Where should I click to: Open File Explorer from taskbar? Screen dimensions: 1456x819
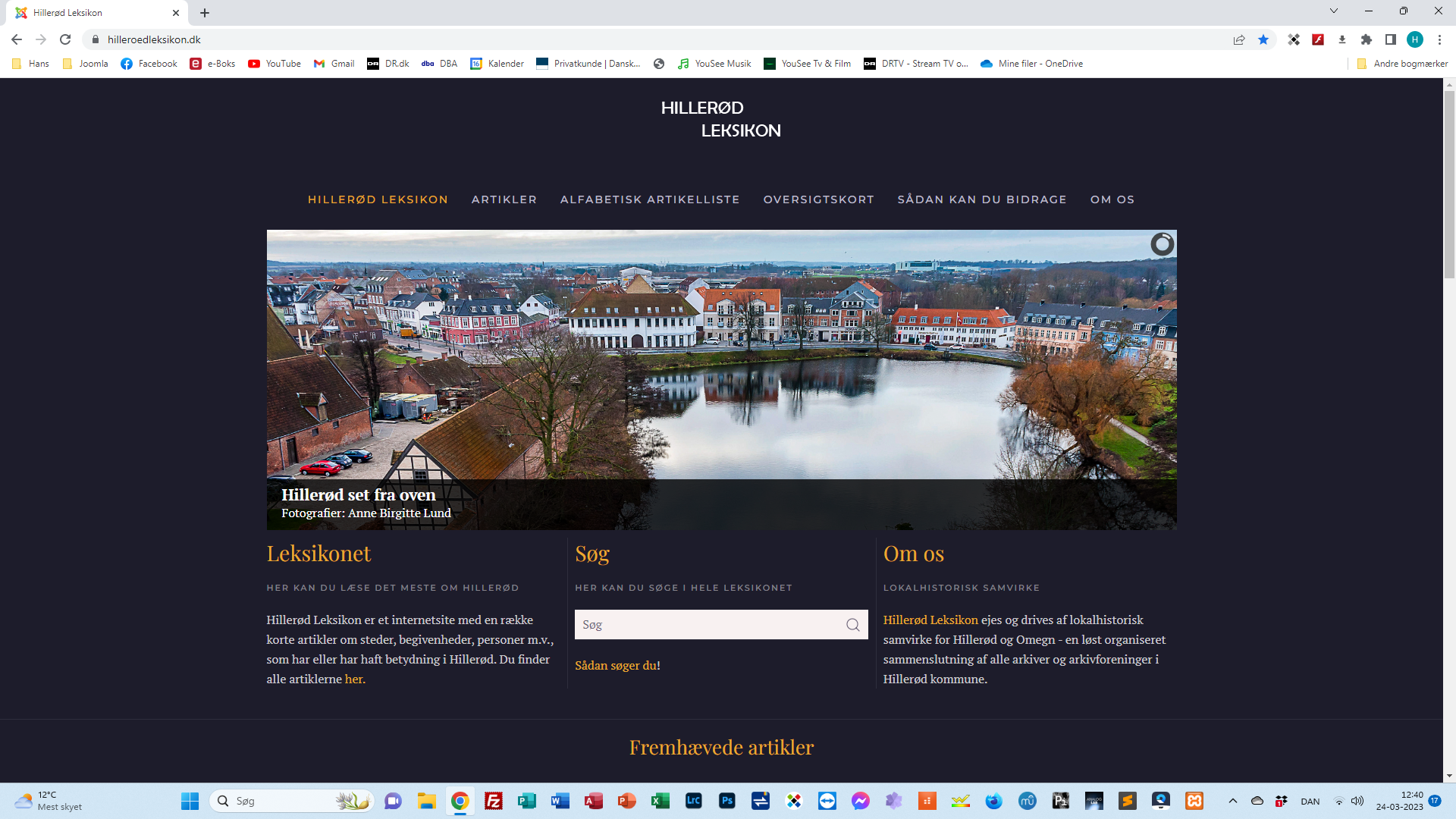click(x=426, y=801)
